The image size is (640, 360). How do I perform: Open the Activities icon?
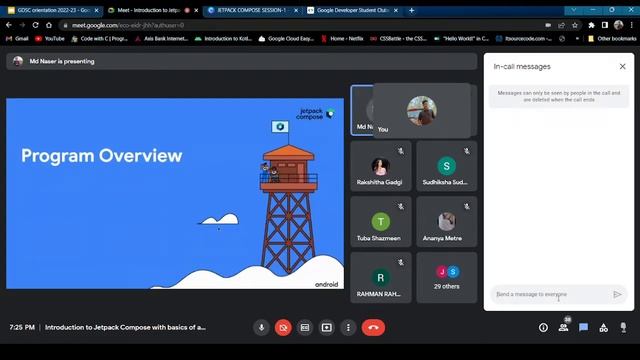(604, 327)
